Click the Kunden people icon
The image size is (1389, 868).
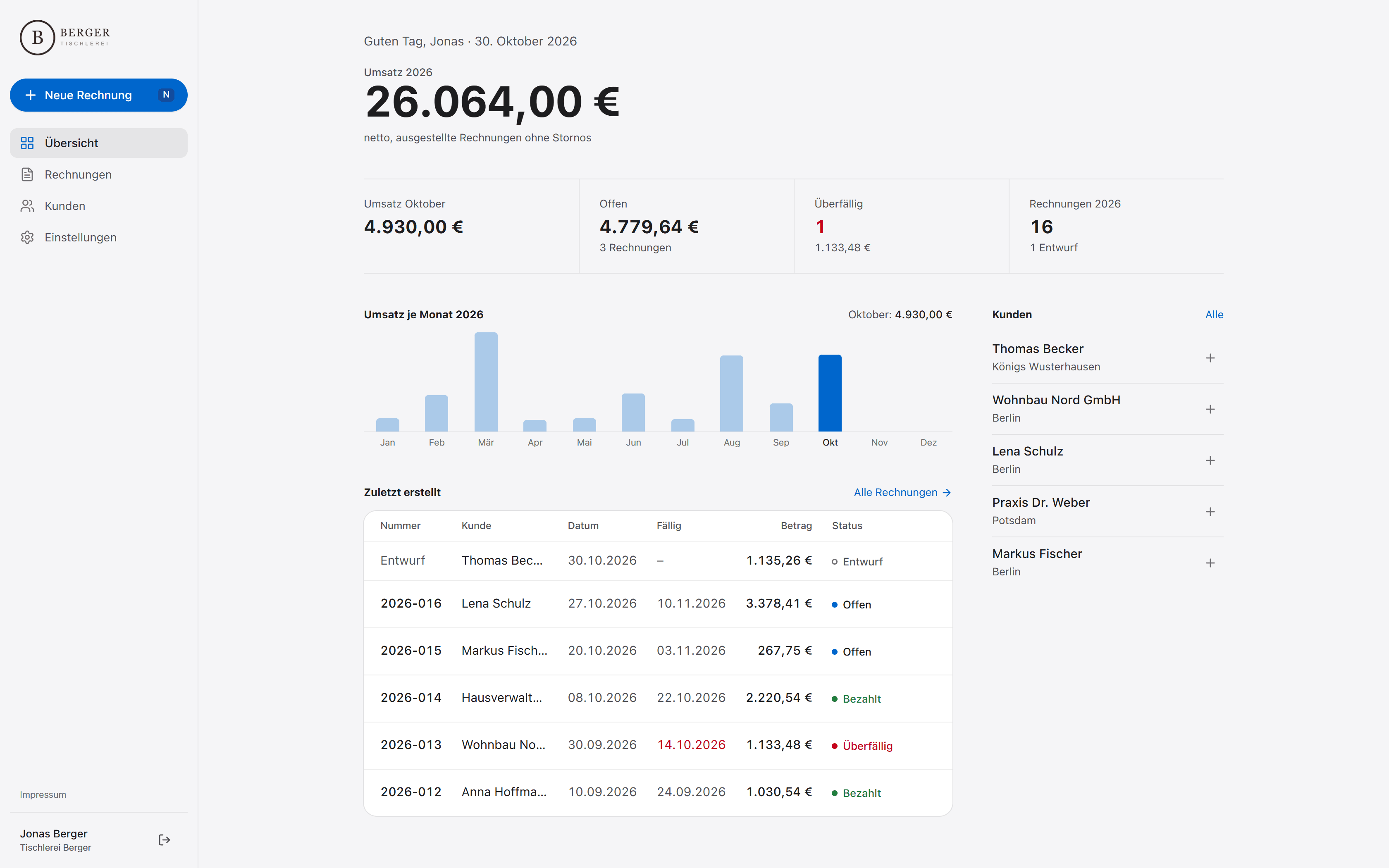(x=27, y=206)
